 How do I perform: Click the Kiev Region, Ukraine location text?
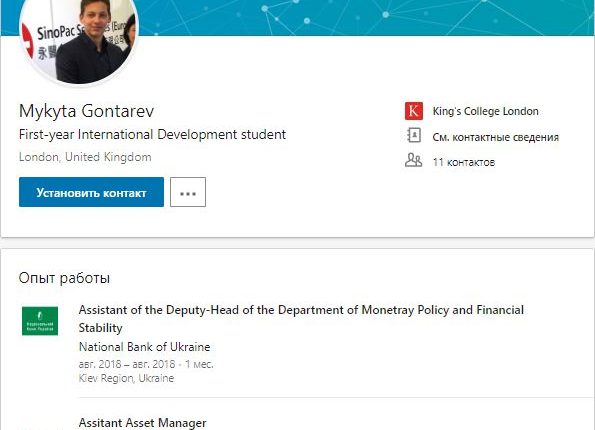pyautogui.click(x=126, y=378)
